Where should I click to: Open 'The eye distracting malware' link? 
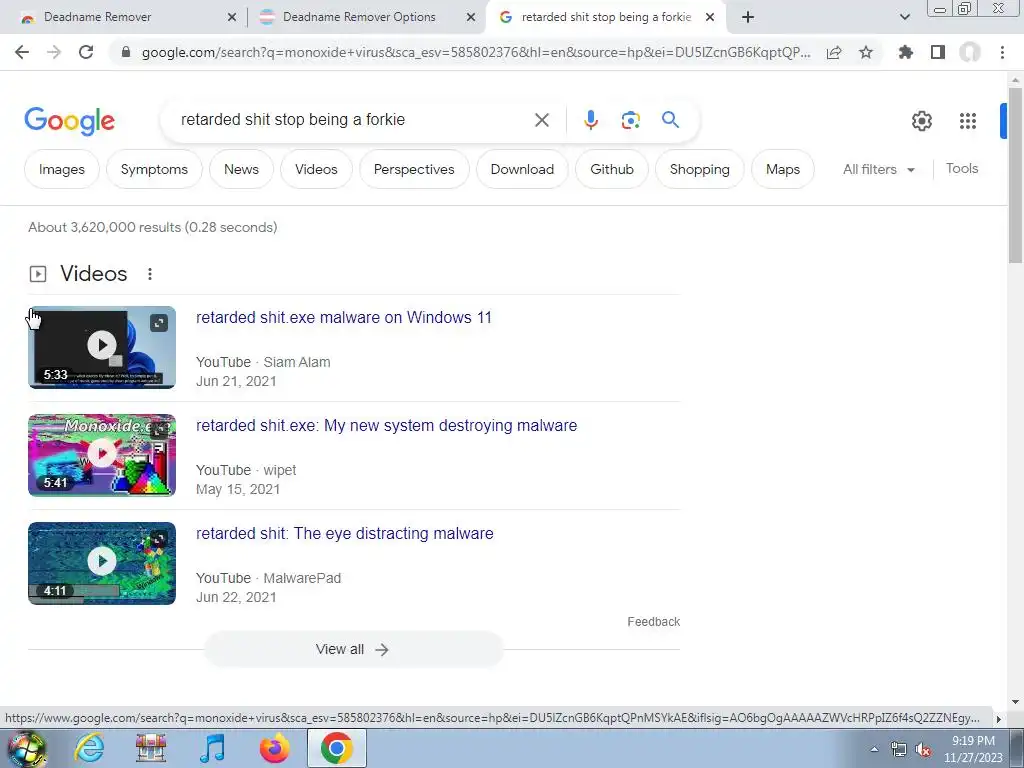pos(345,534)
